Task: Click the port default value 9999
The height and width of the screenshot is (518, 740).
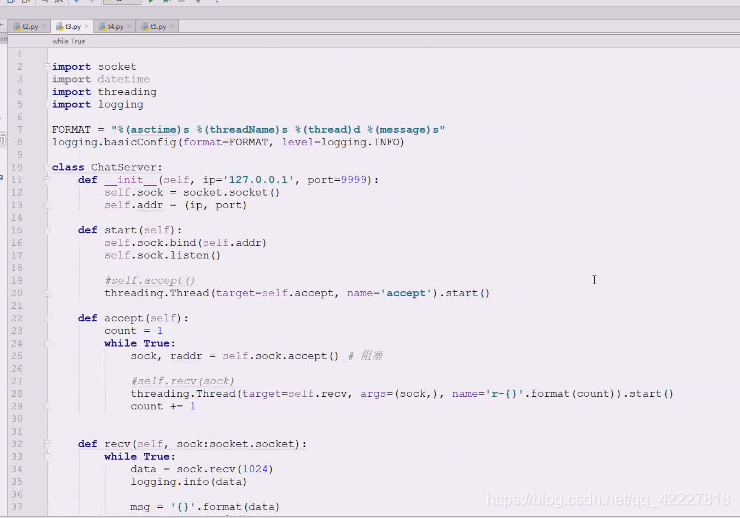Action: click(353, 180)
